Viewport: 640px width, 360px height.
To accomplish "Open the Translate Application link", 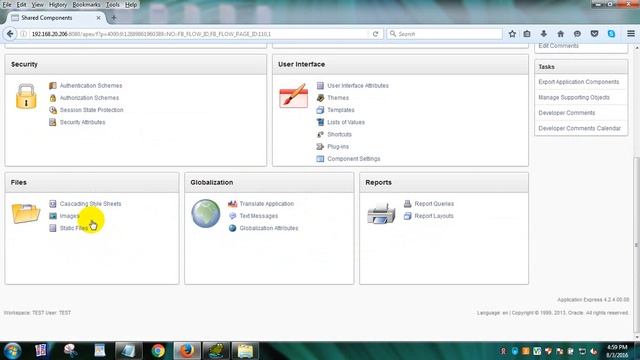I will click(x=267, y=204).
